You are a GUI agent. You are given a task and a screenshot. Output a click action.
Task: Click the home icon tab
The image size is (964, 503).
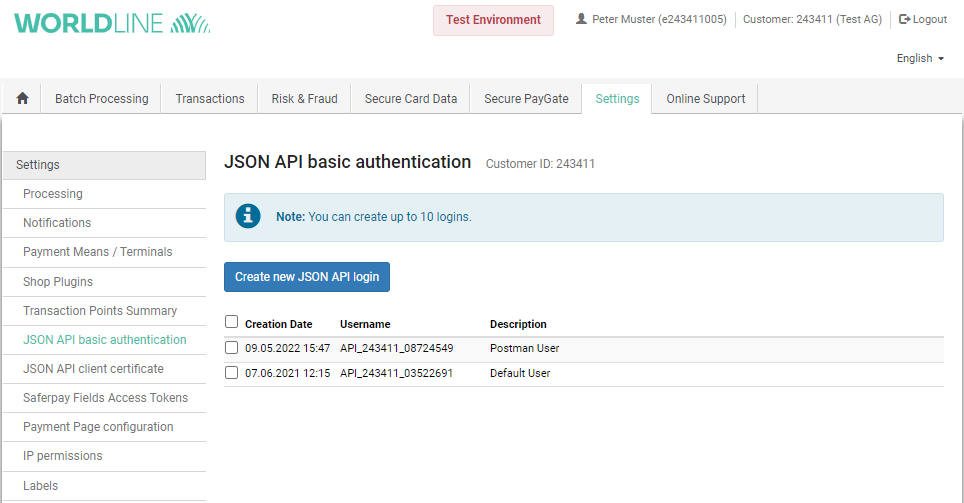click(22, 99)
